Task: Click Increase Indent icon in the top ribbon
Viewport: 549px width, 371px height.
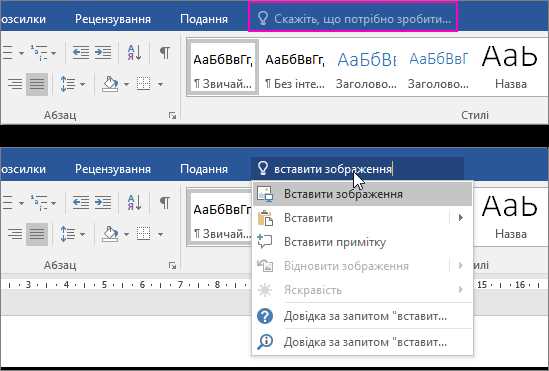Action: point(103,52)
